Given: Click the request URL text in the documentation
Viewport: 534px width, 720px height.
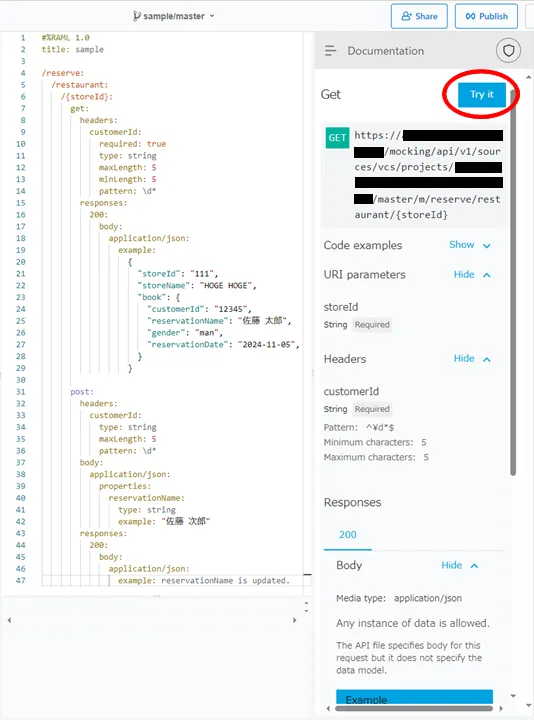Looking at the screenshot, I should pos(427,175).
